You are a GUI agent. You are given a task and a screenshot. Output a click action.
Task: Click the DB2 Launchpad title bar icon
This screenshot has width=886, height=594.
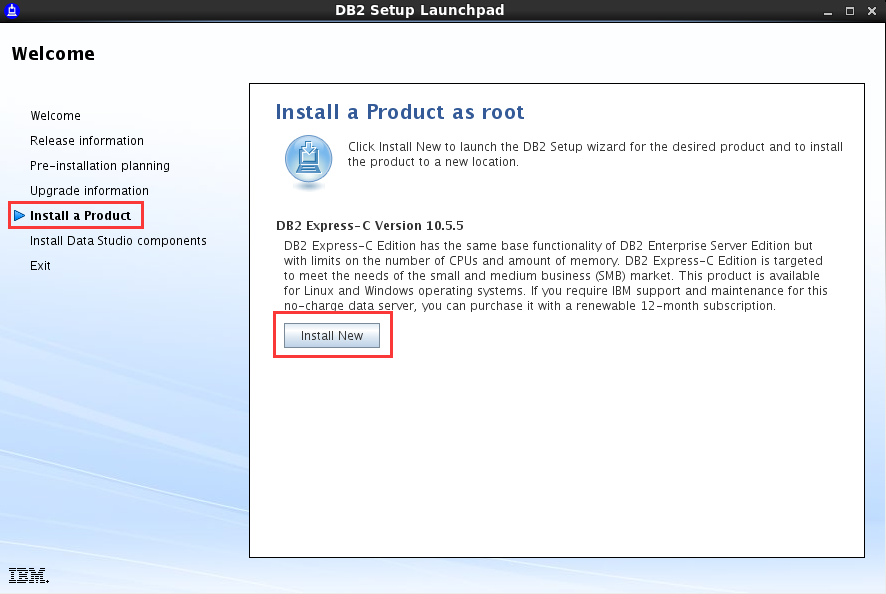(12, 10)
